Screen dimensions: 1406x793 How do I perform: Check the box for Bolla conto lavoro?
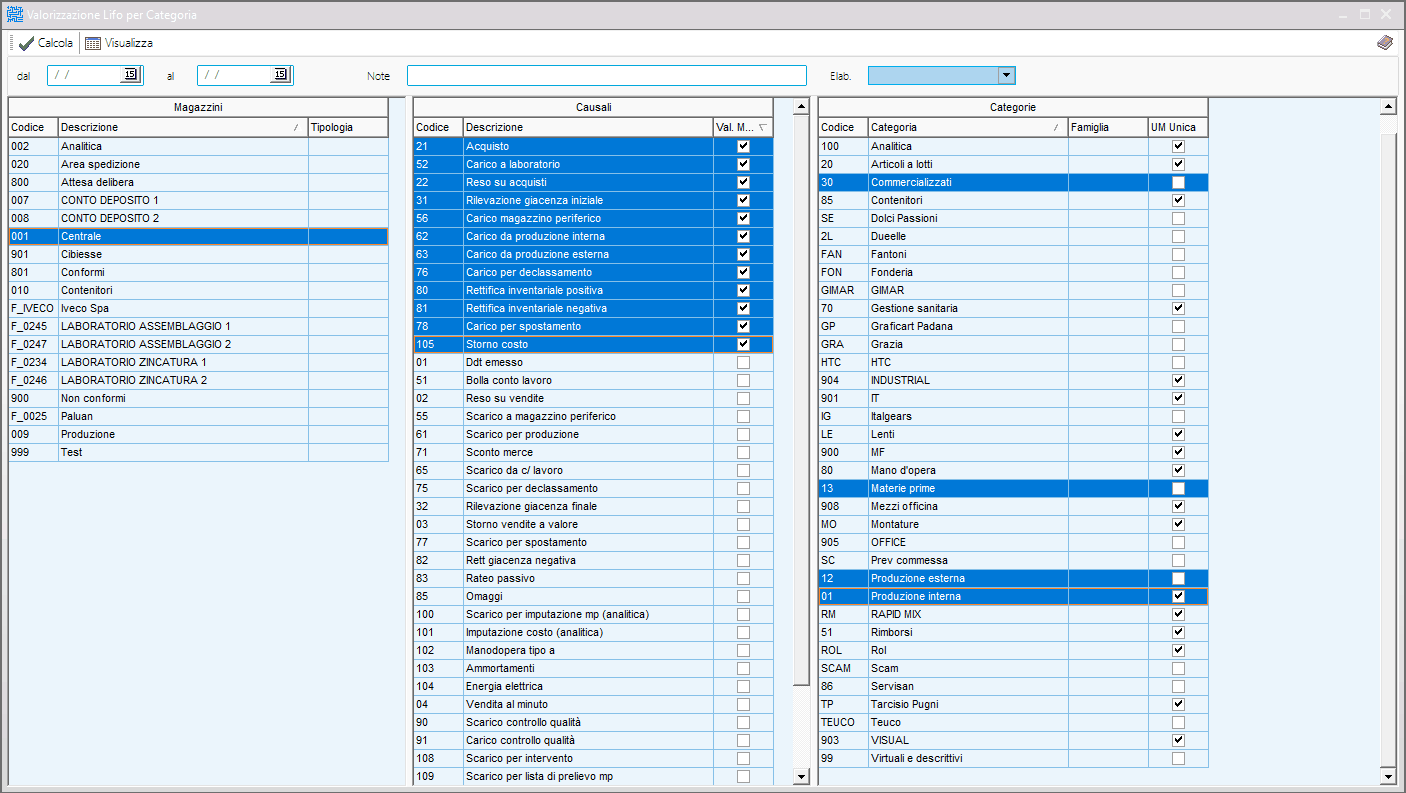tap(743, 380)
